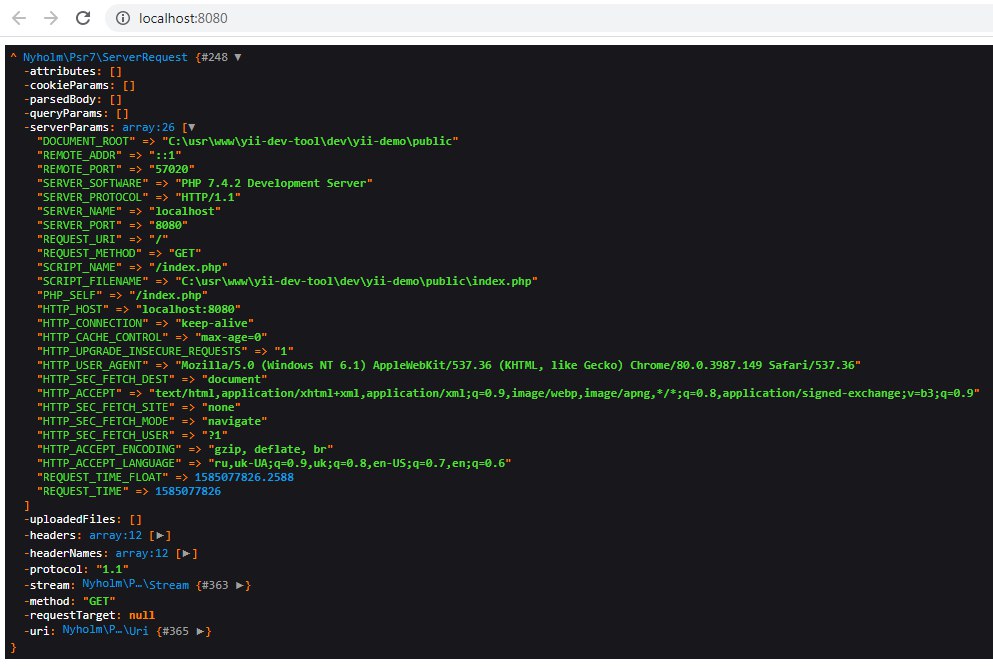
Task: Click the HTTP_USER_AGENT Mozilla string value
Action: tap(518, 365)
